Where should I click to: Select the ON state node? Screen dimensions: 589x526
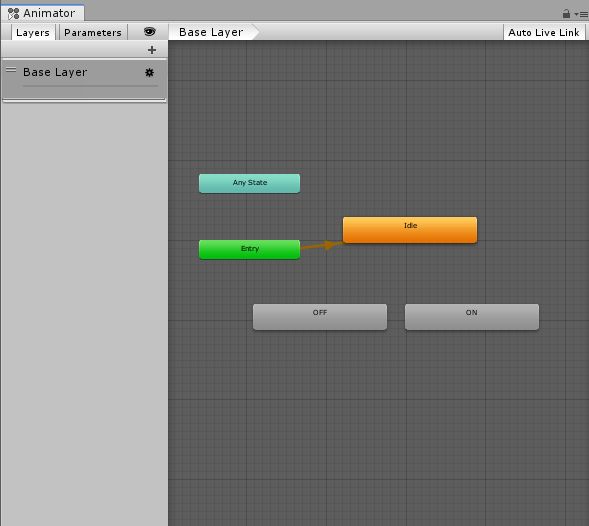(x=472, y=317)
